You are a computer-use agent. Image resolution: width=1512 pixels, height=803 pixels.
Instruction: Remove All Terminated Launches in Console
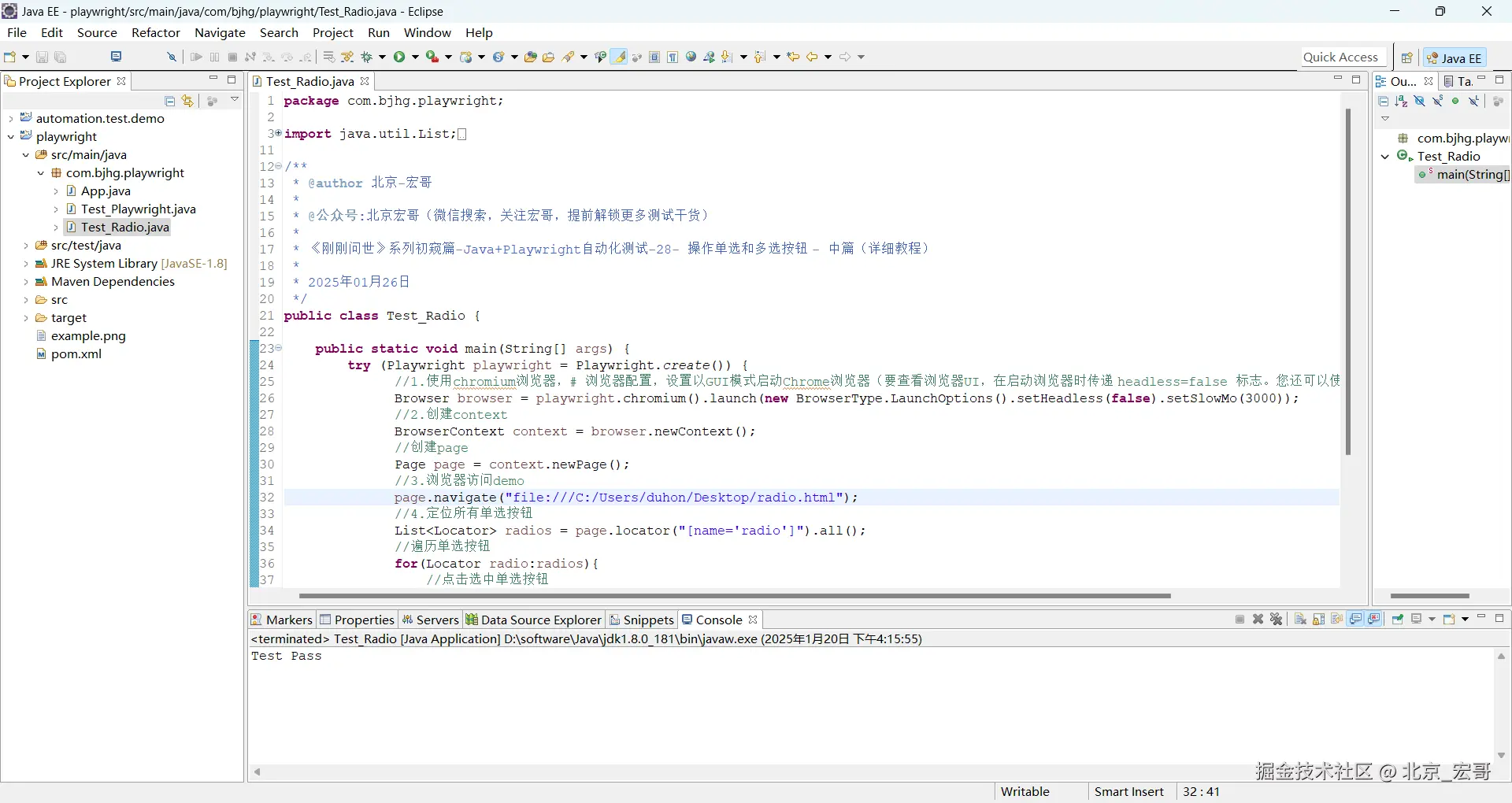1277,620
